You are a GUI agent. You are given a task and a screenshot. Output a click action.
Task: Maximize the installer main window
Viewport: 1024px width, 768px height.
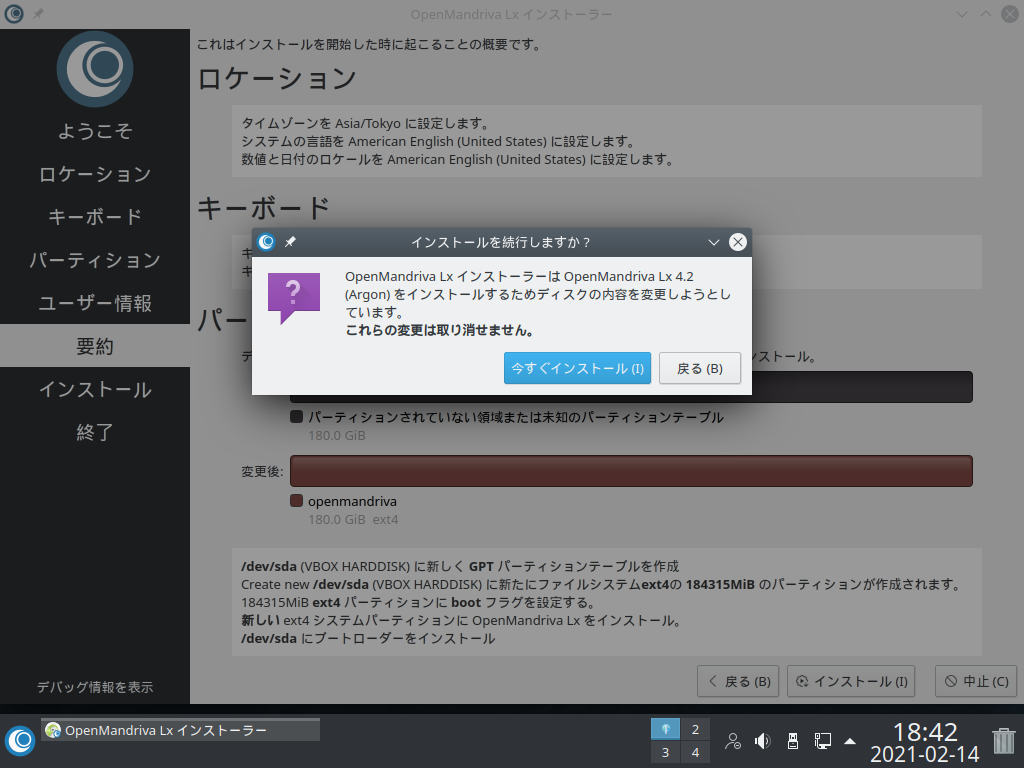click(985, 14)
